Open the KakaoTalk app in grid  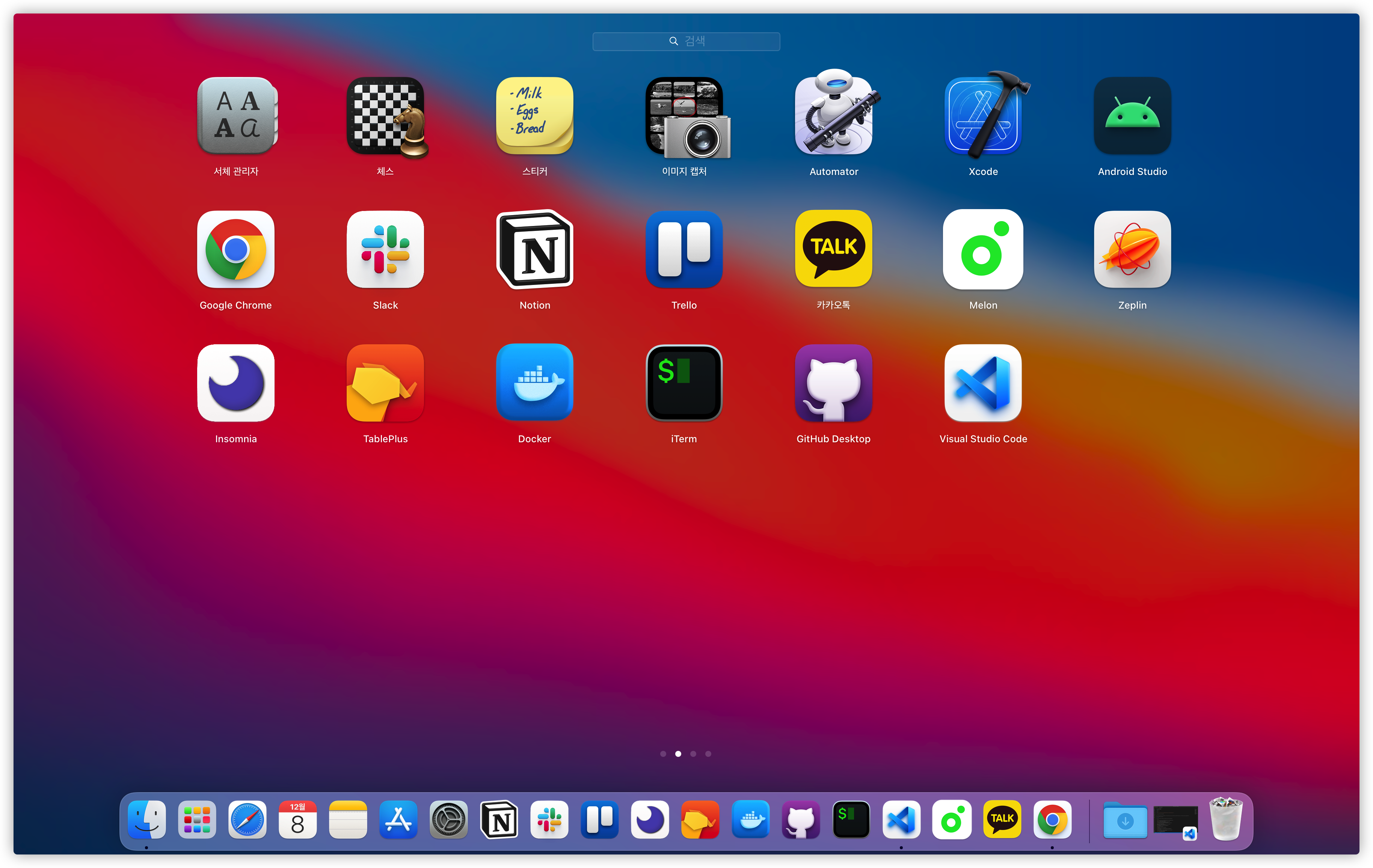(x=833, y=250)
